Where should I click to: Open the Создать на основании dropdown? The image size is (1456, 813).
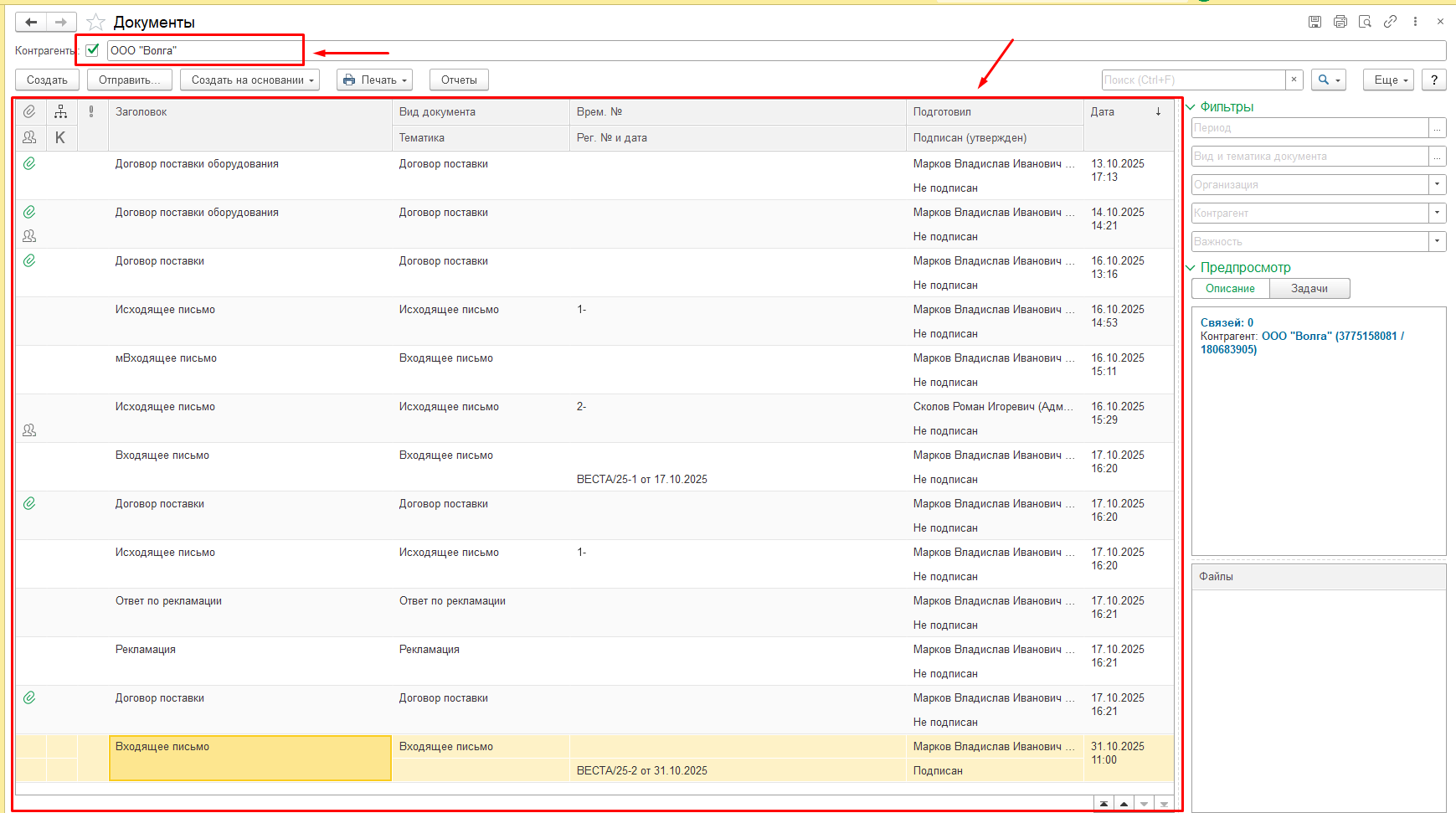[x=250, y=80]
